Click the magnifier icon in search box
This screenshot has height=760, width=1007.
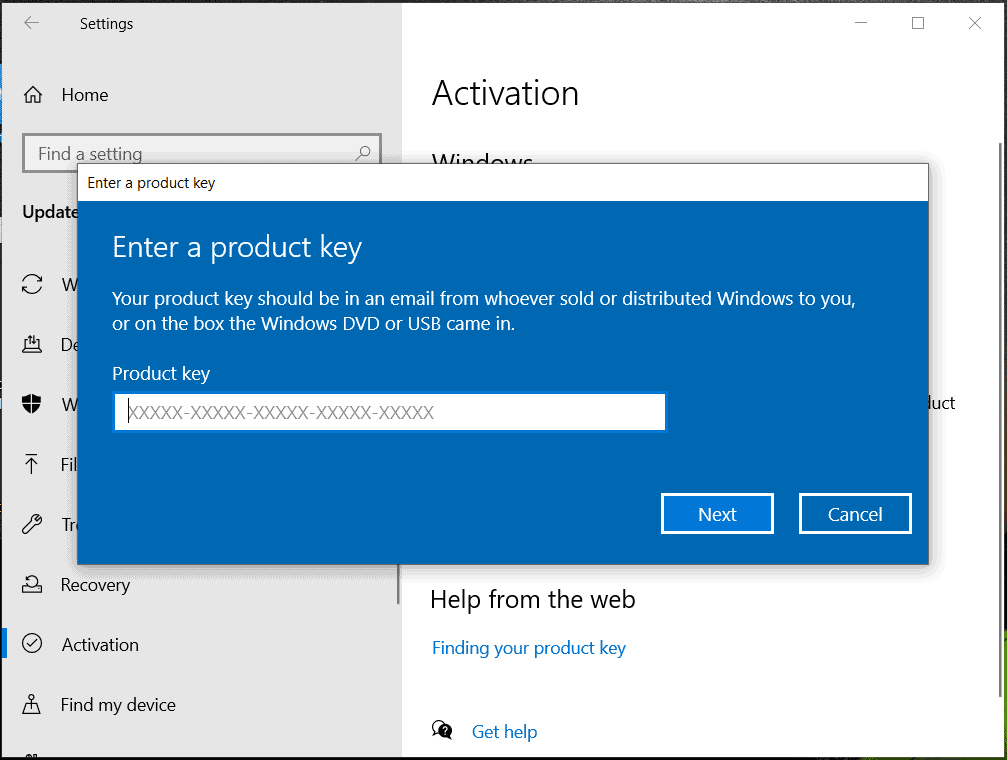tap(363, 153)
